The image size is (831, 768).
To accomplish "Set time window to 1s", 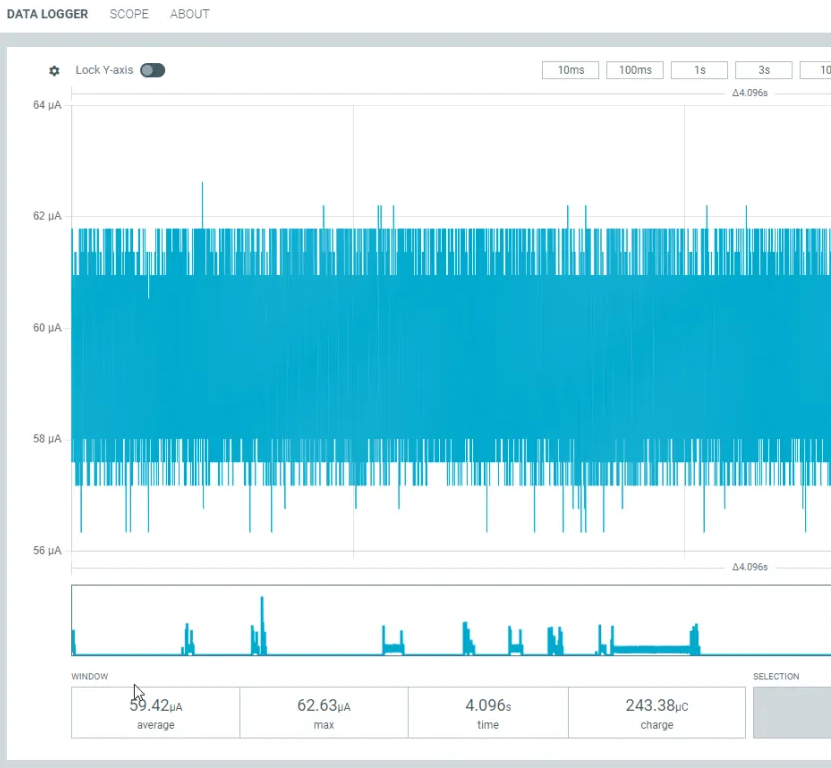I will click(700, 70).
